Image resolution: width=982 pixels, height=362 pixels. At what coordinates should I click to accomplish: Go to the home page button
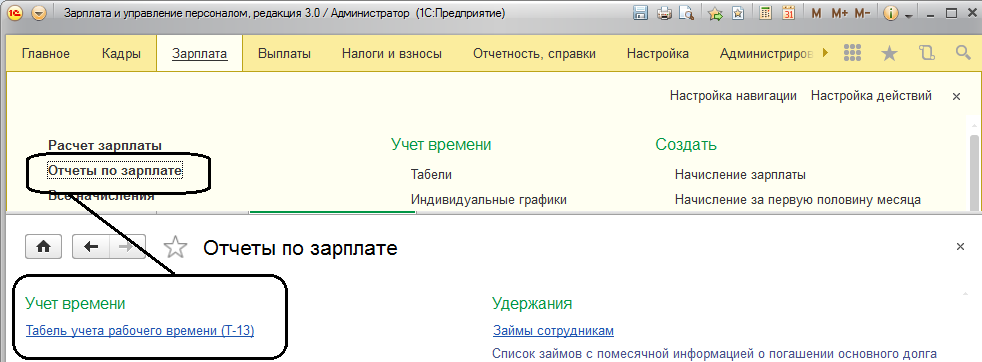tap(43, 247)
